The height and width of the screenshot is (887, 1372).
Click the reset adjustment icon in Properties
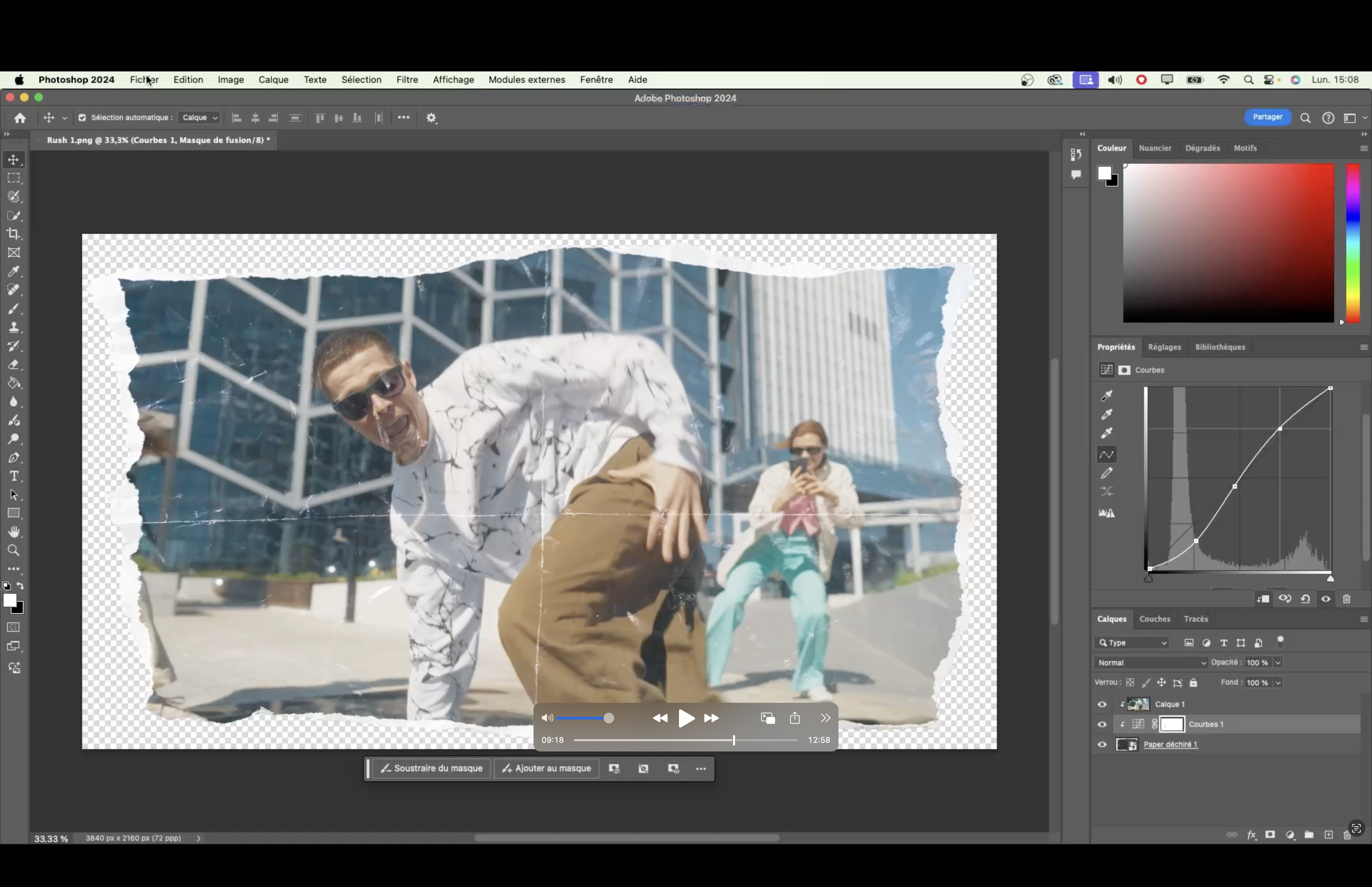click(x=1305, y=599)
